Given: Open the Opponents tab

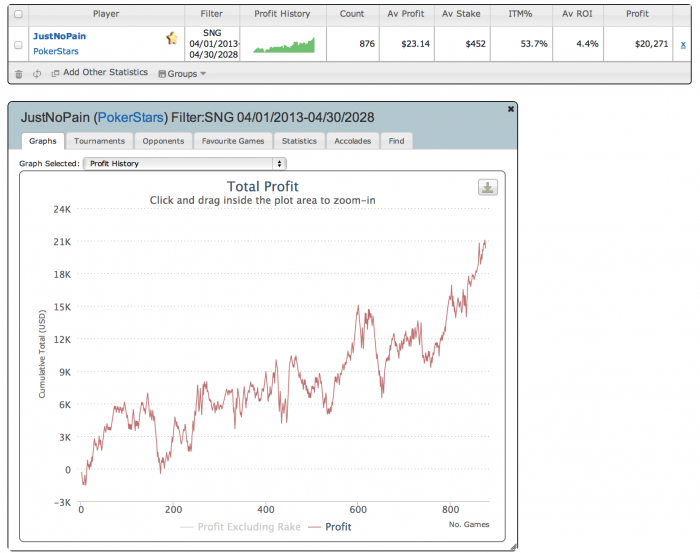Looking at the screenshot, I should point(163,141).
